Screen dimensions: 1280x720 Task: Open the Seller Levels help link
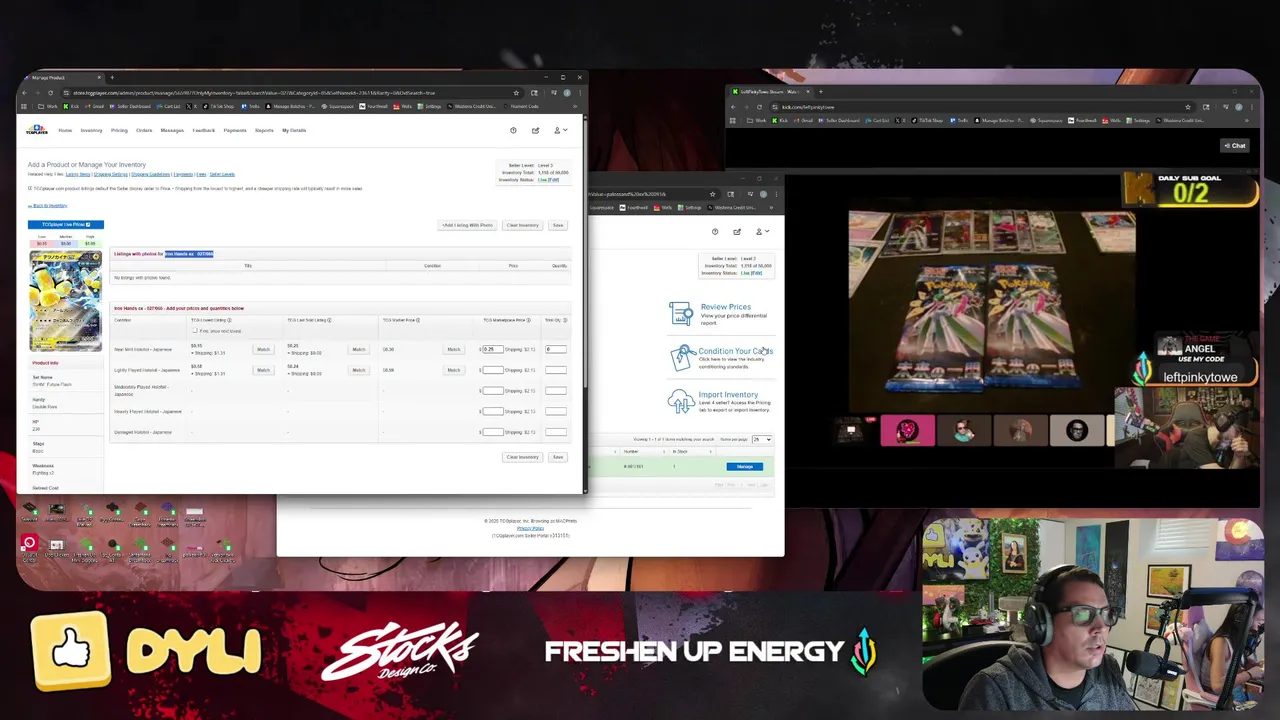click(x=222, y=174)
